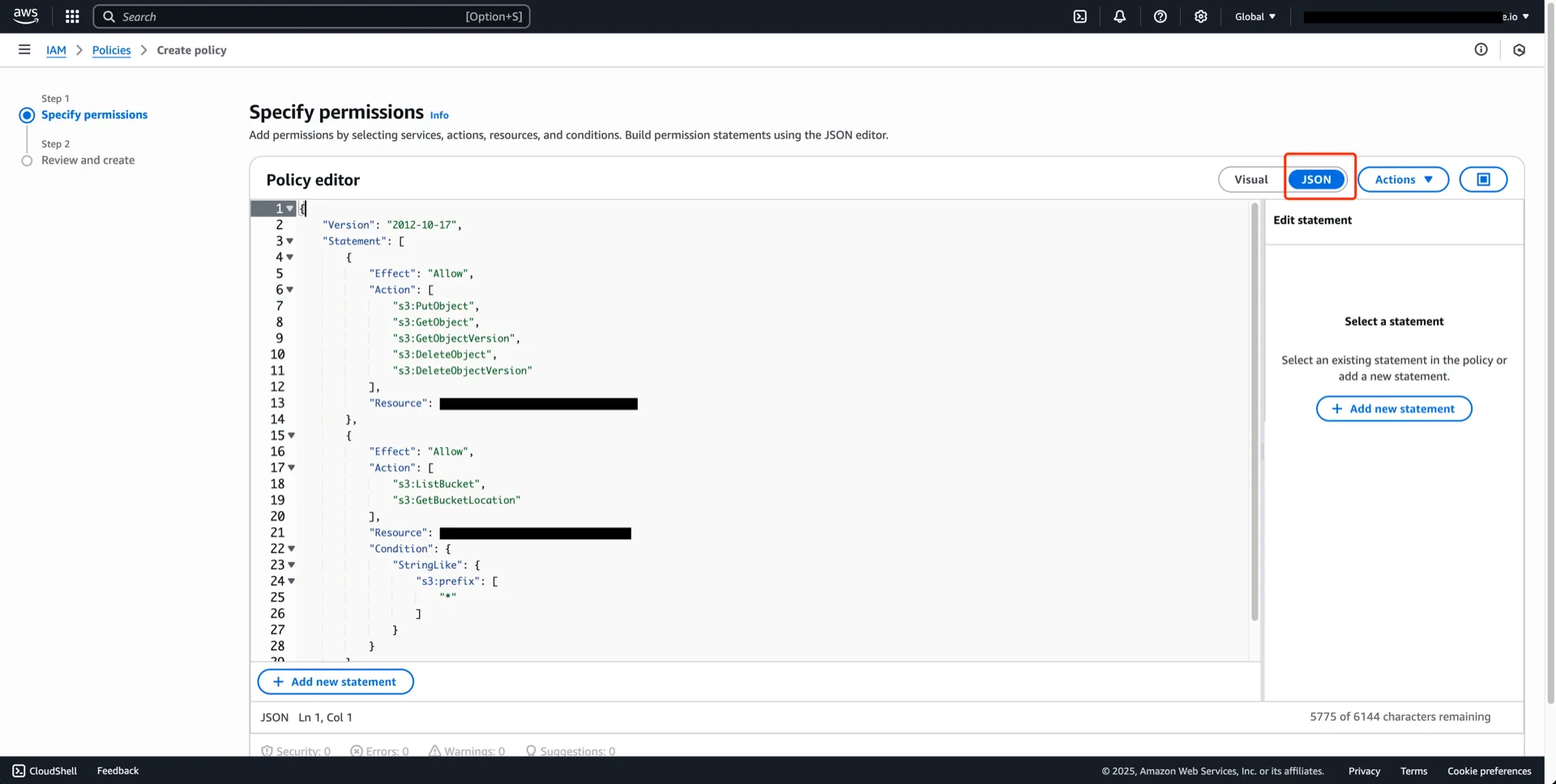Click the search magnifier icon
Image resolution: width=1556 pixels, height=784 pixels.
(x=109, y=16)
